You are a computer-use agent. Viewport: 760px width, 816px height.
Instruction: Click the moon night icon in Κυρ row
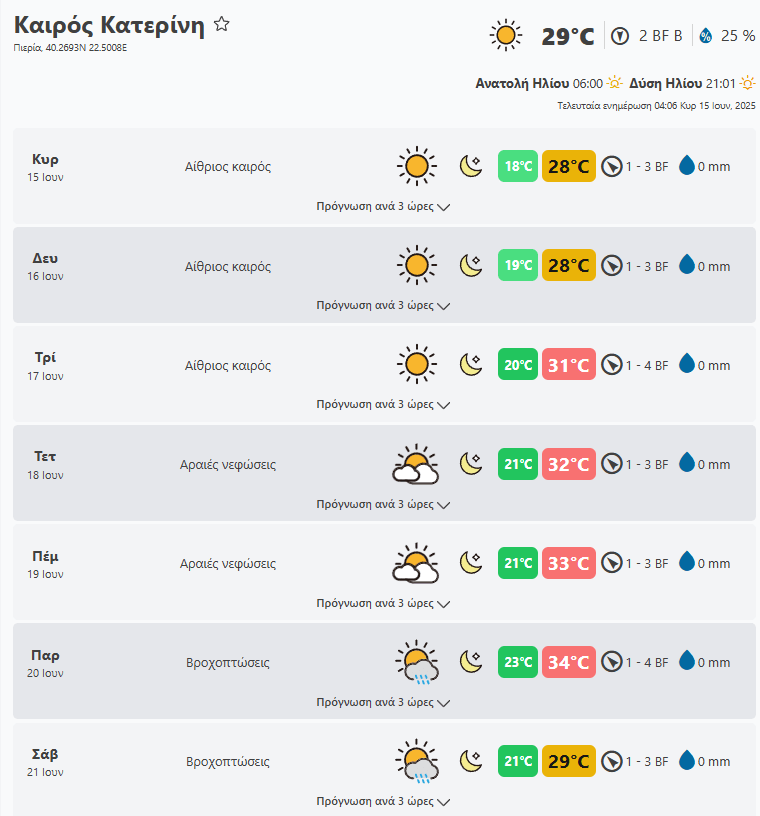click(x=471, y=166)
